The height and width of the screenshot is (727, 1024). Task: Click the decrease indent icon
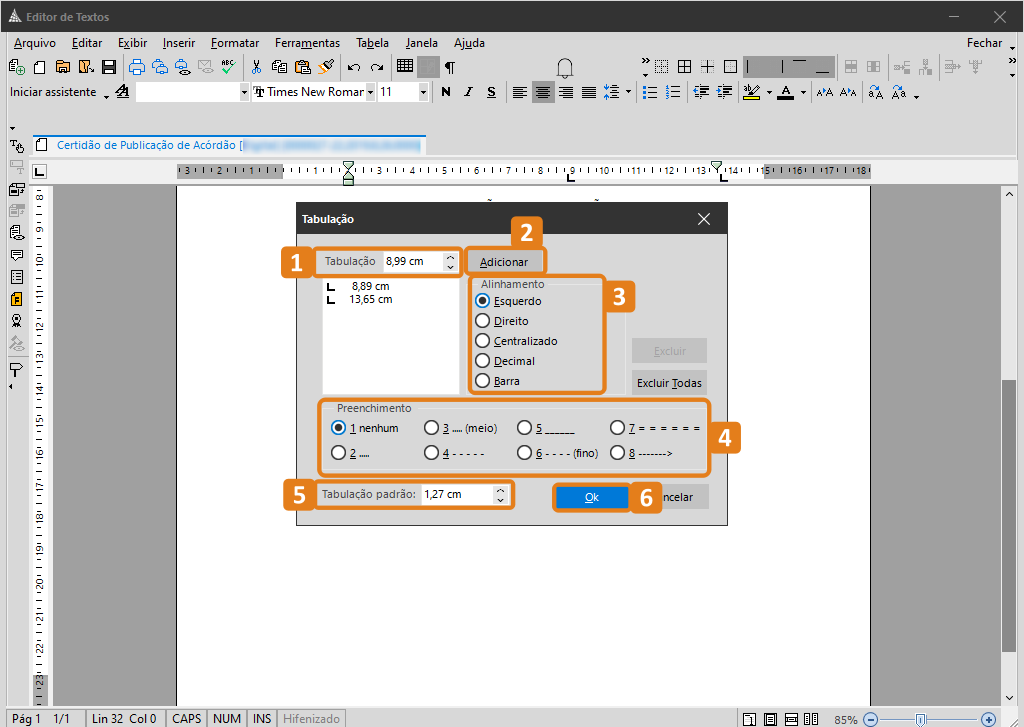(701, 92)
